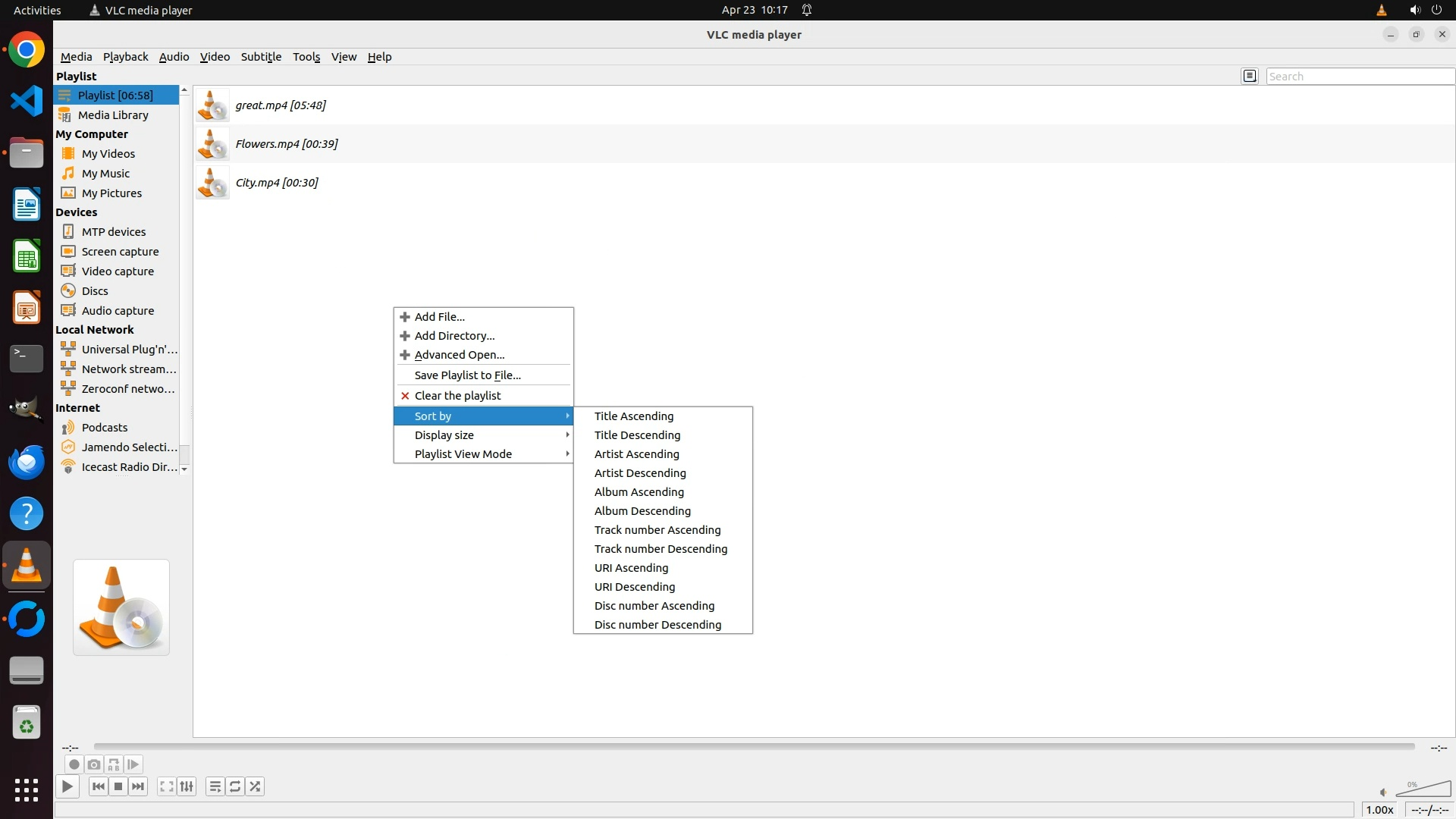The image size is (1456, 819).
Task: Click the Record button icon
Action: (74, 764)
